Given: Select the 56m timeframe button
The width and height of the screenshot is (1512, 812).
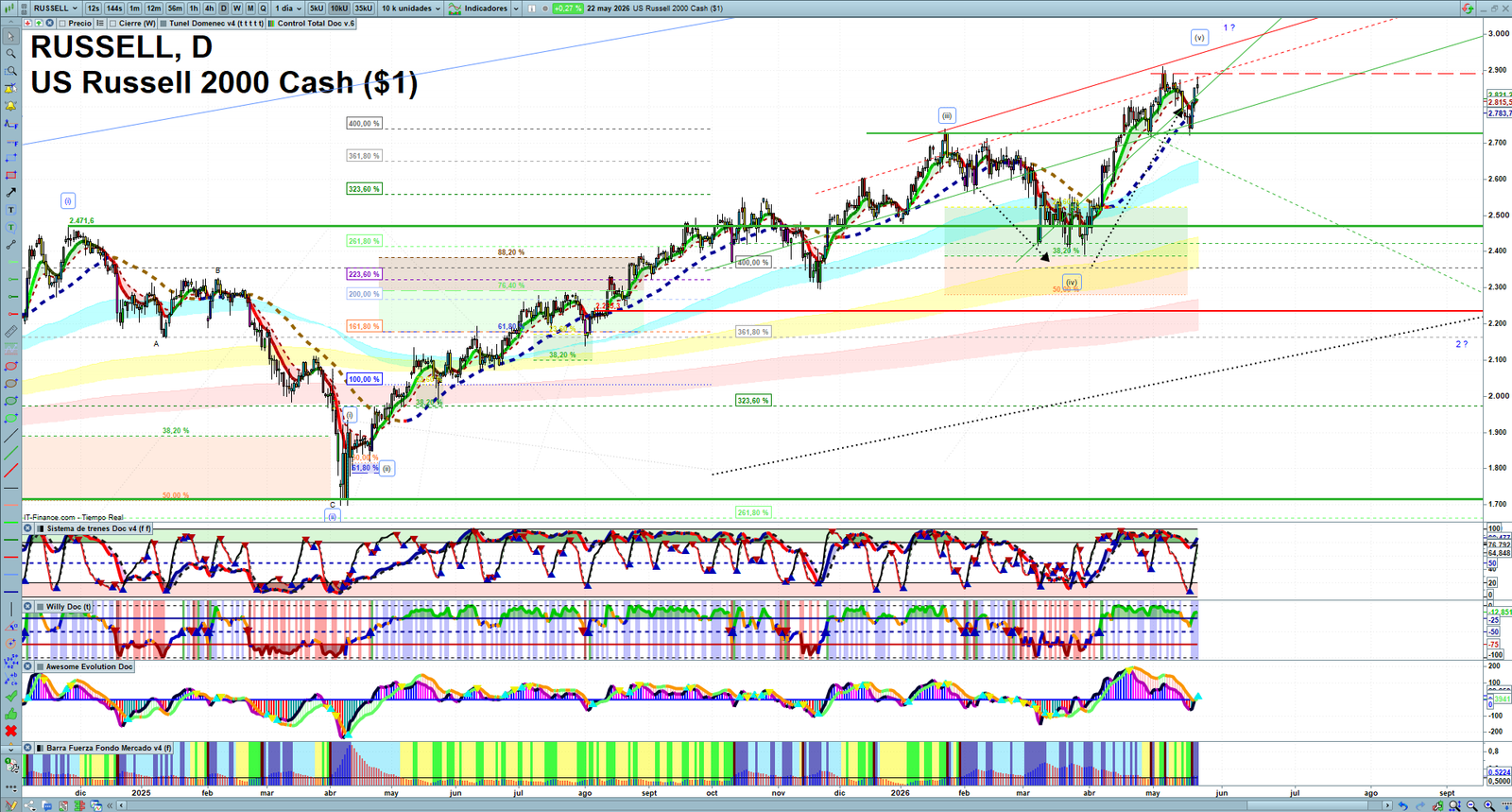Looking at the screenshot, I should (175, 9).
